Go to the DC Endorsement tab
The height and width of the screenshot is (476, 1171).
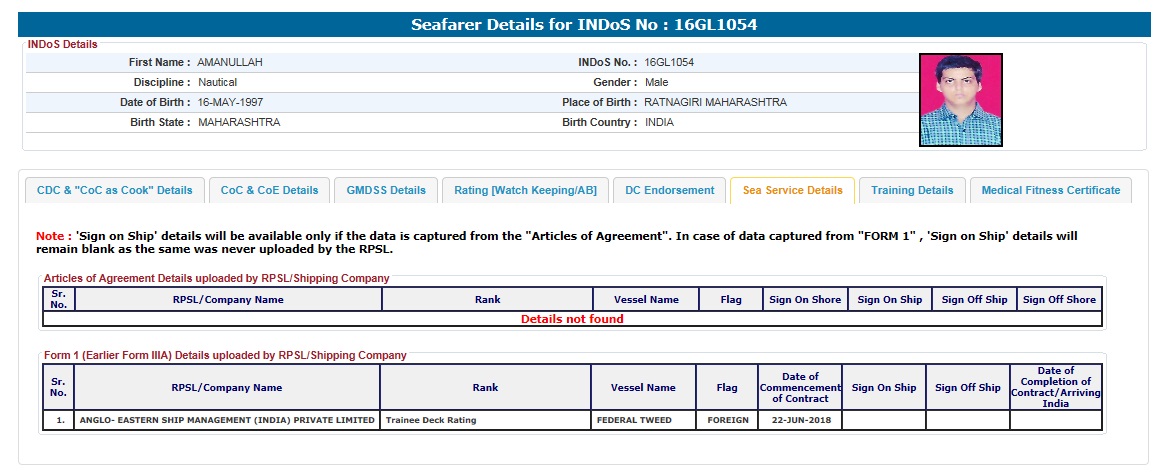[x=669, y=190]
